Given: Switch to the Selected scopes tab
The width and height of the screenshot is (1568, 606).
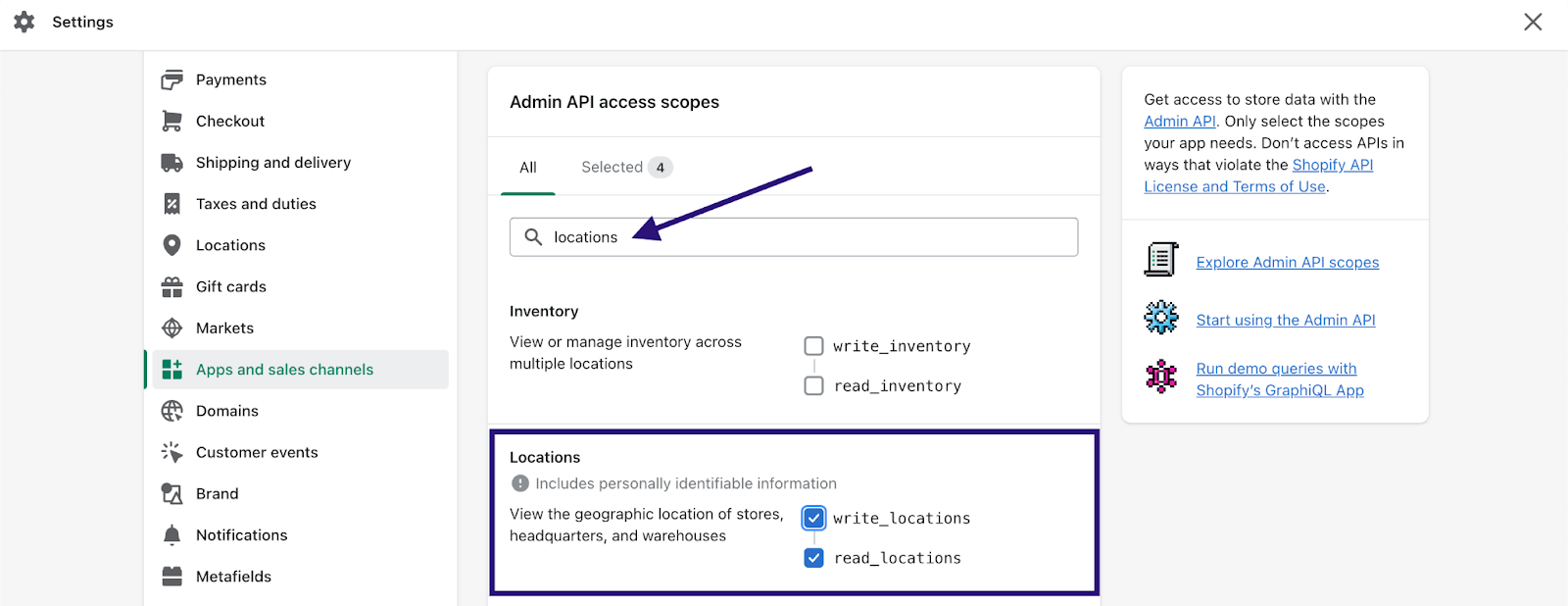Looking at the screenshot, I should point(625,168).
